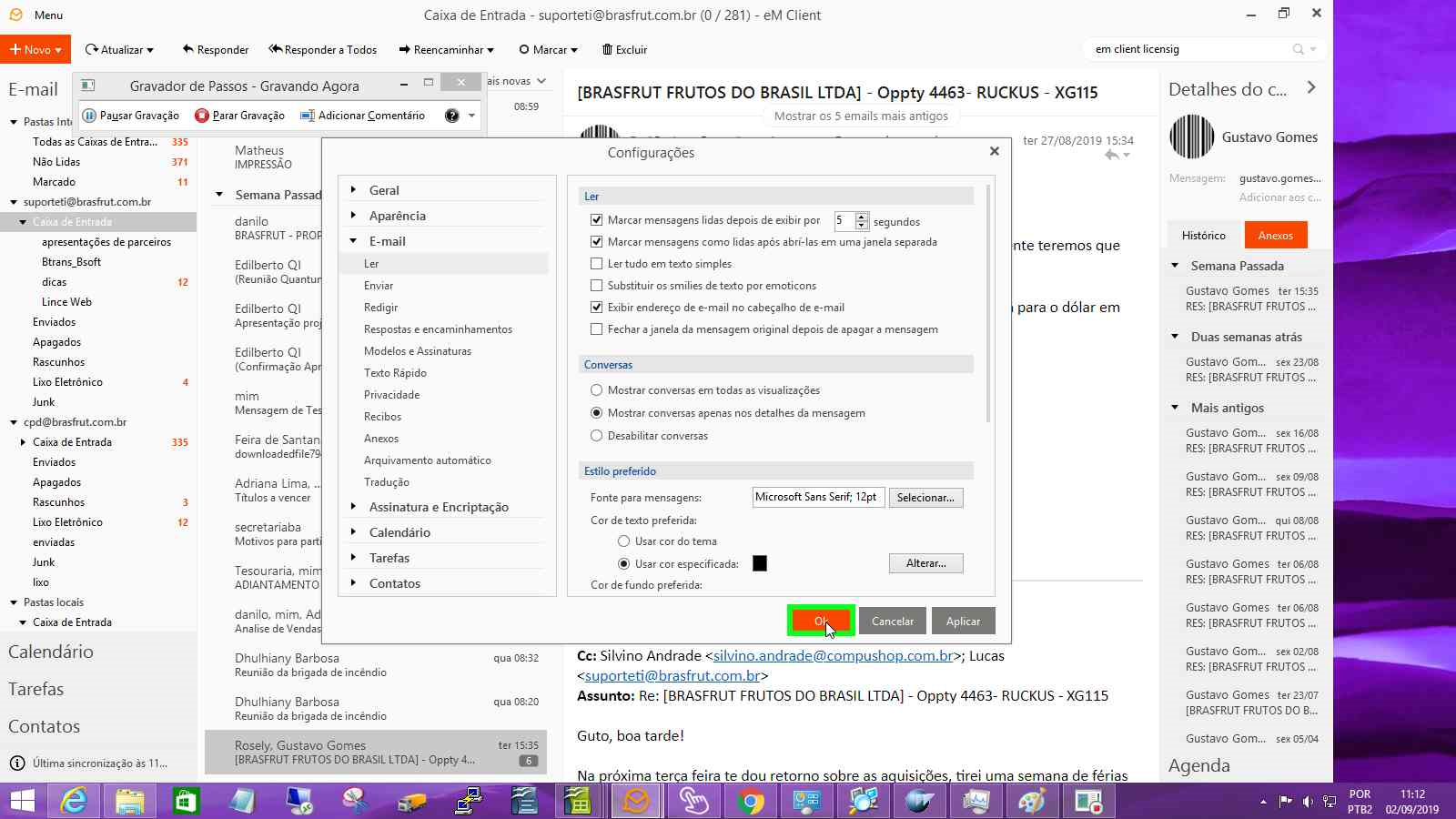
Task: Toggle Marcar como lidas em janela separada
Action: 597,242
